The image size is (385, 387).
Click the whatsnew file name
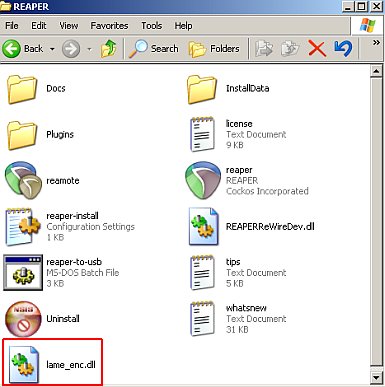point(246,308)
